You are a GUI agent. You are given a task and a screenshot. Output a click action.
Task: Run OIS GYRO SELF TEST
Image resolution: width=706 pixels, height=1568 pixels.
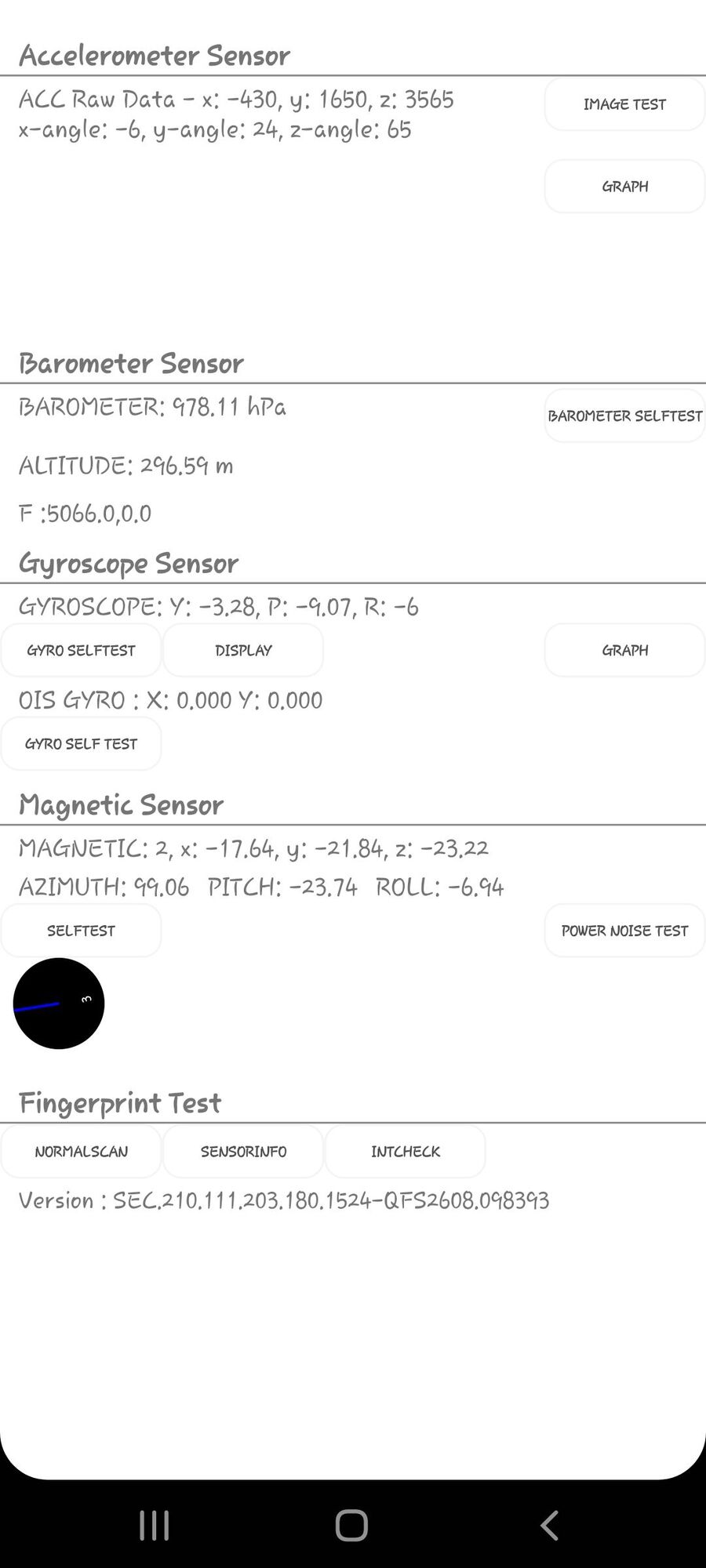tap(81, 744)
